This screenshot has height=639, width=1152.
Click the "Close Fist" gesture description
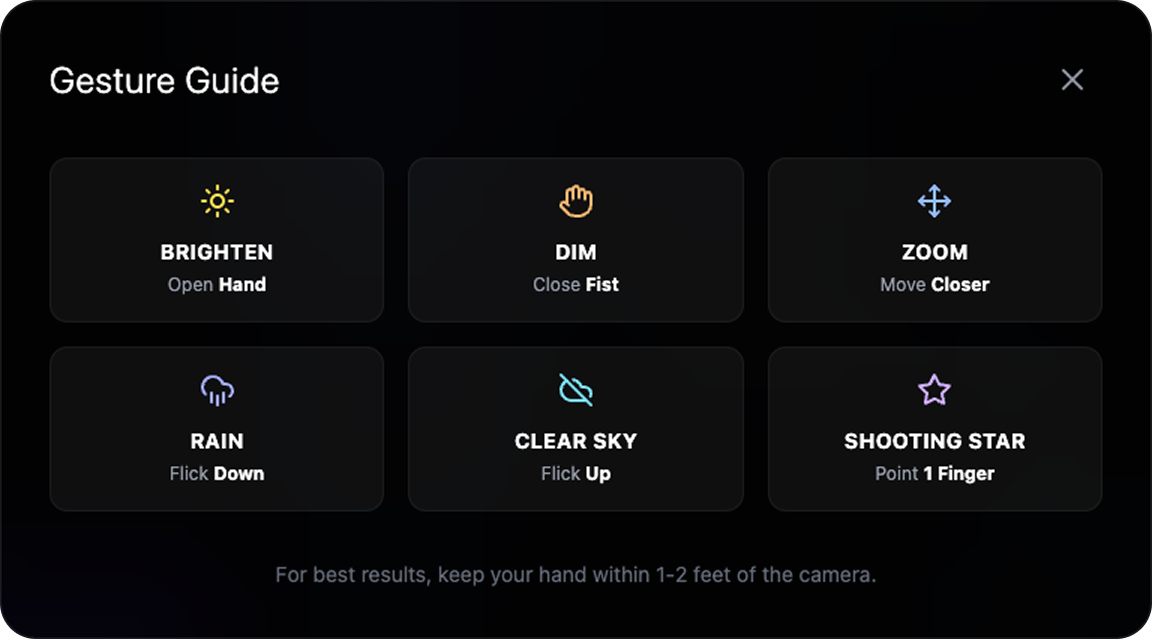576,285
